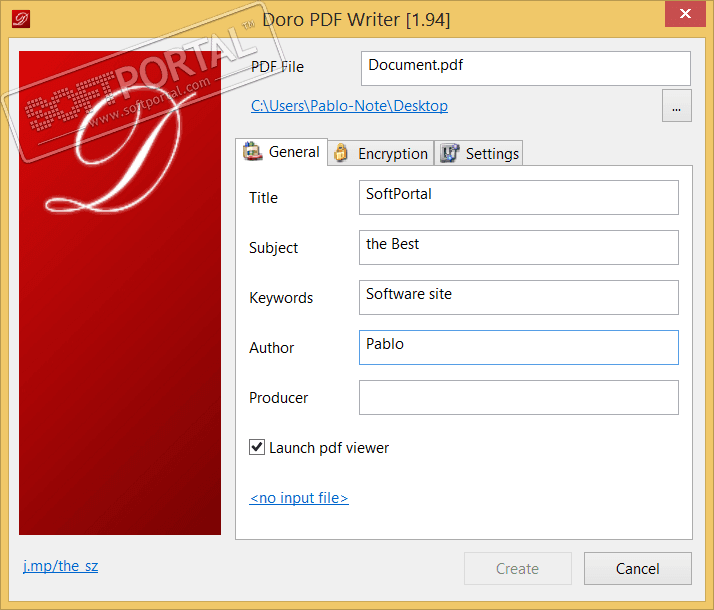Click the General tab's document icon

[x=253, y=151]
